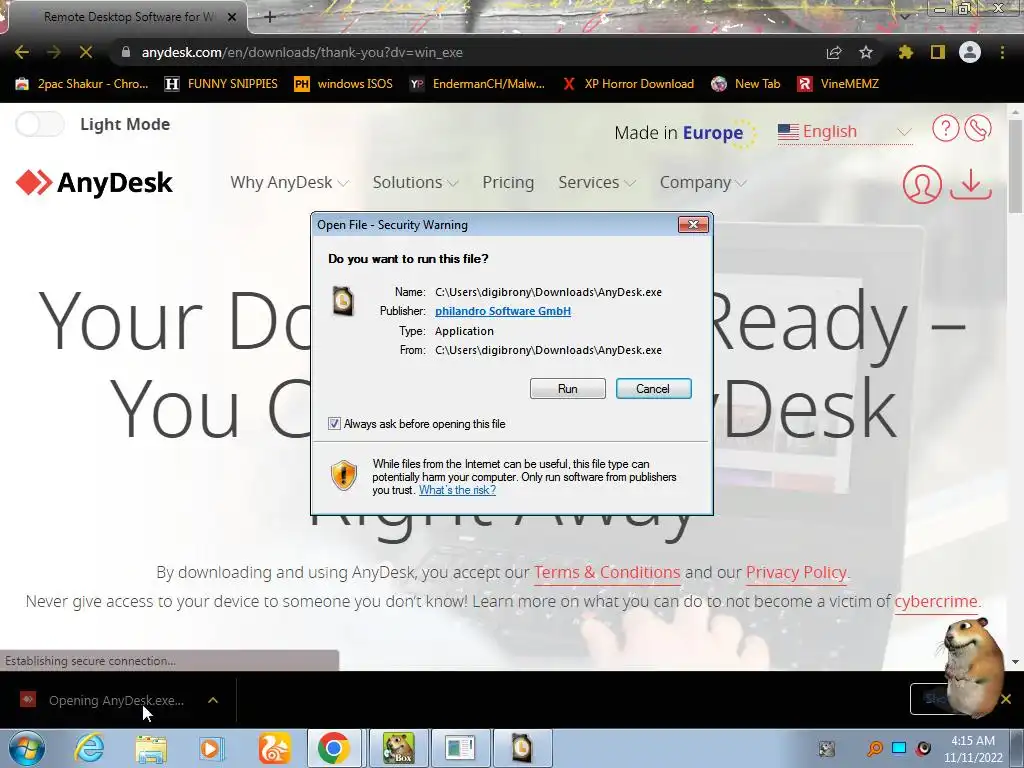The image size is (1024, 768).
Task: Click the address bar URL
Action: click(302, 52)
